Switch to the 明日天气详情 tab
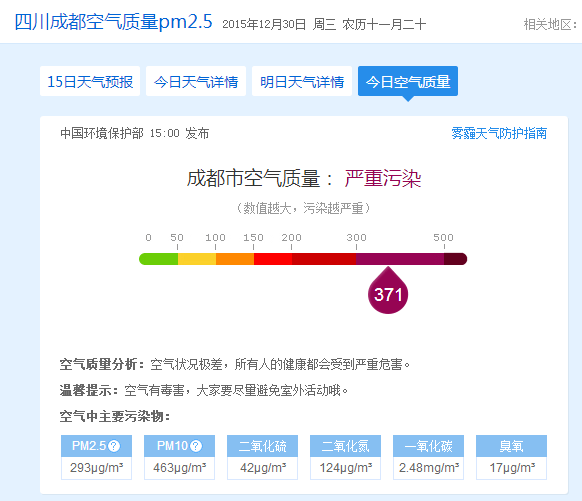The width and height of the screenshot is (582, 501). [x=302, y=81]
